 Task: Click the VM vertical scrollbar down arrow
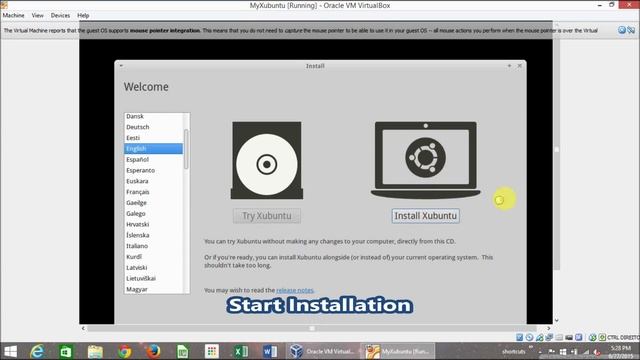[x=556, y=320]
